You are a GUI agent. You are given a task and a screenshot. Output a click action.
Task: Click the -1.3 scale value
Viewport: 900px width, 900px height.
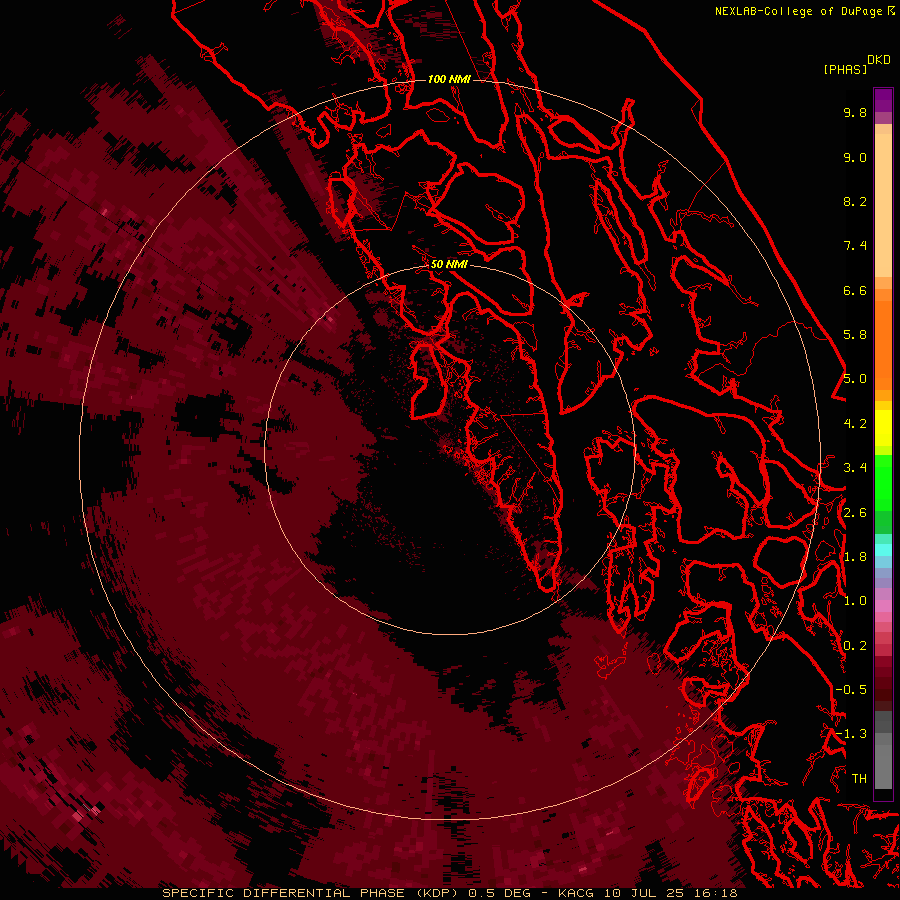click(x=851, y=734)
